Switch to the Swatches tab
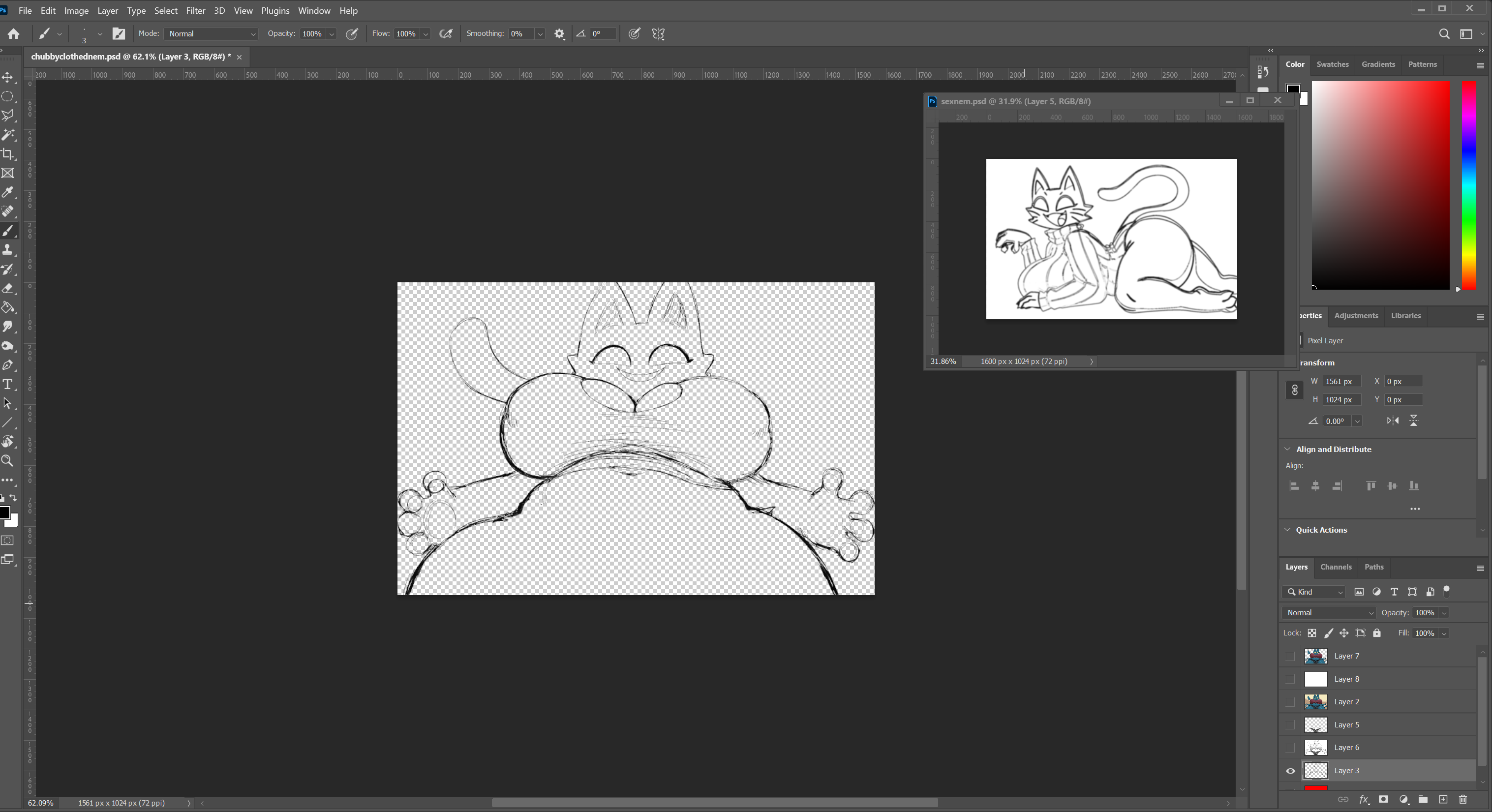Viewport: 1492px width, 812px height. pyautogui.click(x=1332, y=64)
